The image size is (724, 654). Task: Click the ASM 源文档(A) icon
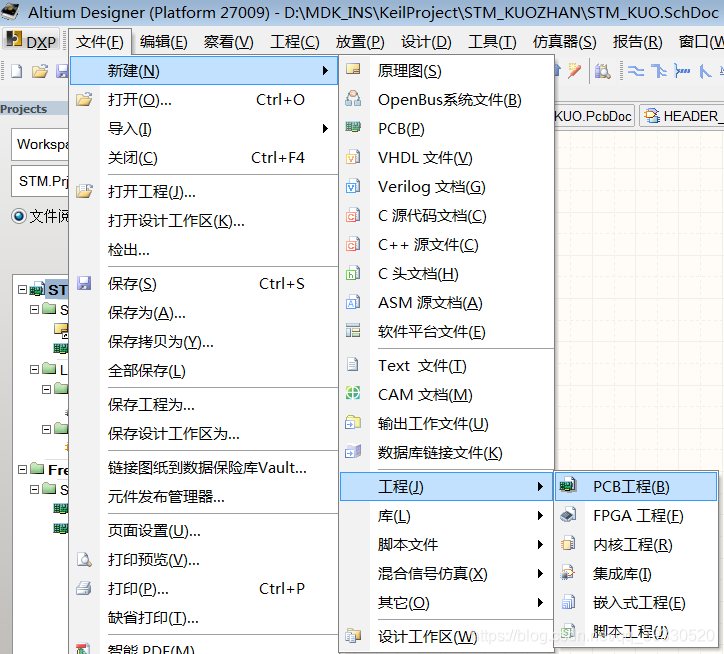(353, 303)
